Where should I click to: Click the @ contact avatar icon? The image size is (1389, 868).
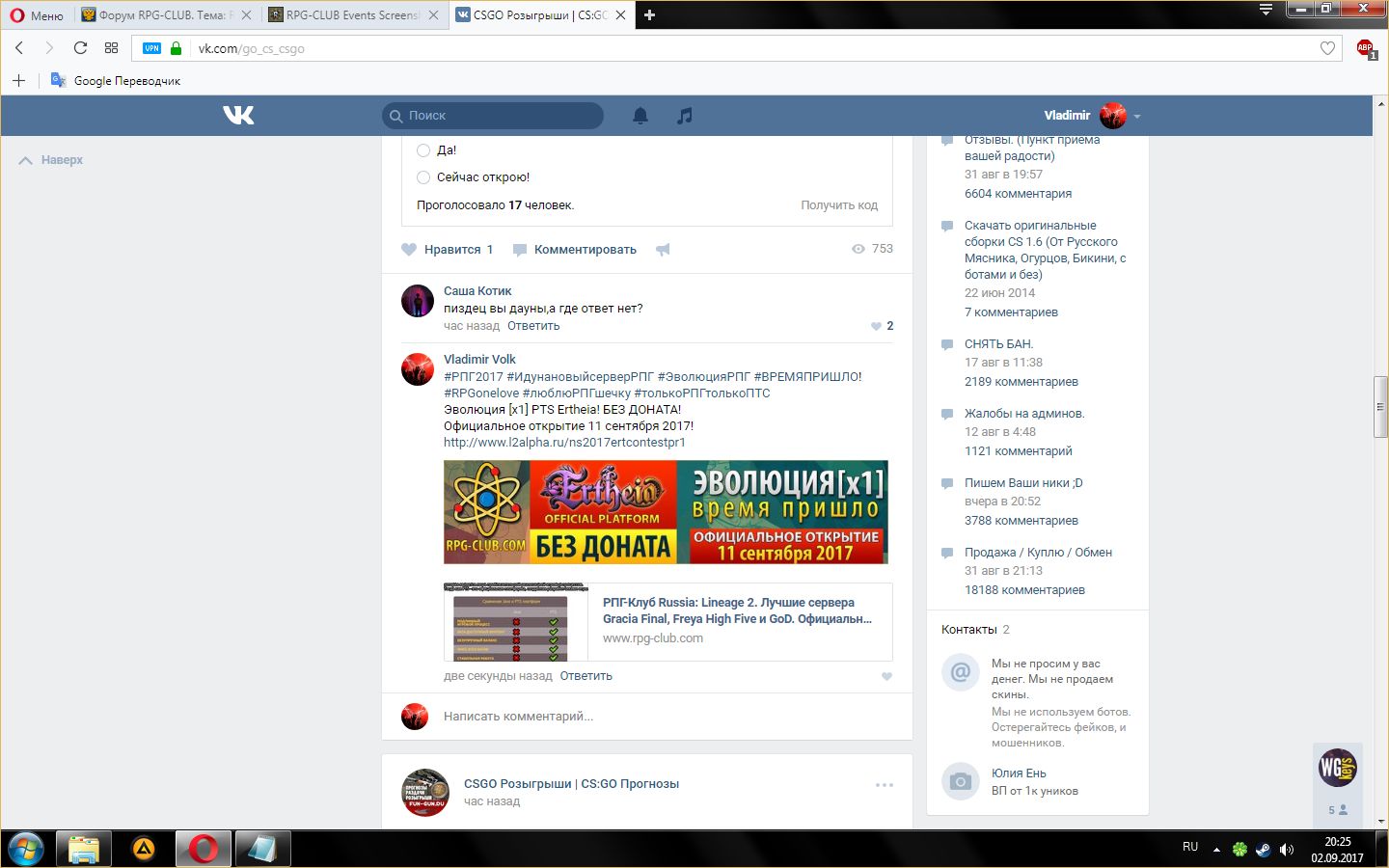960,672
